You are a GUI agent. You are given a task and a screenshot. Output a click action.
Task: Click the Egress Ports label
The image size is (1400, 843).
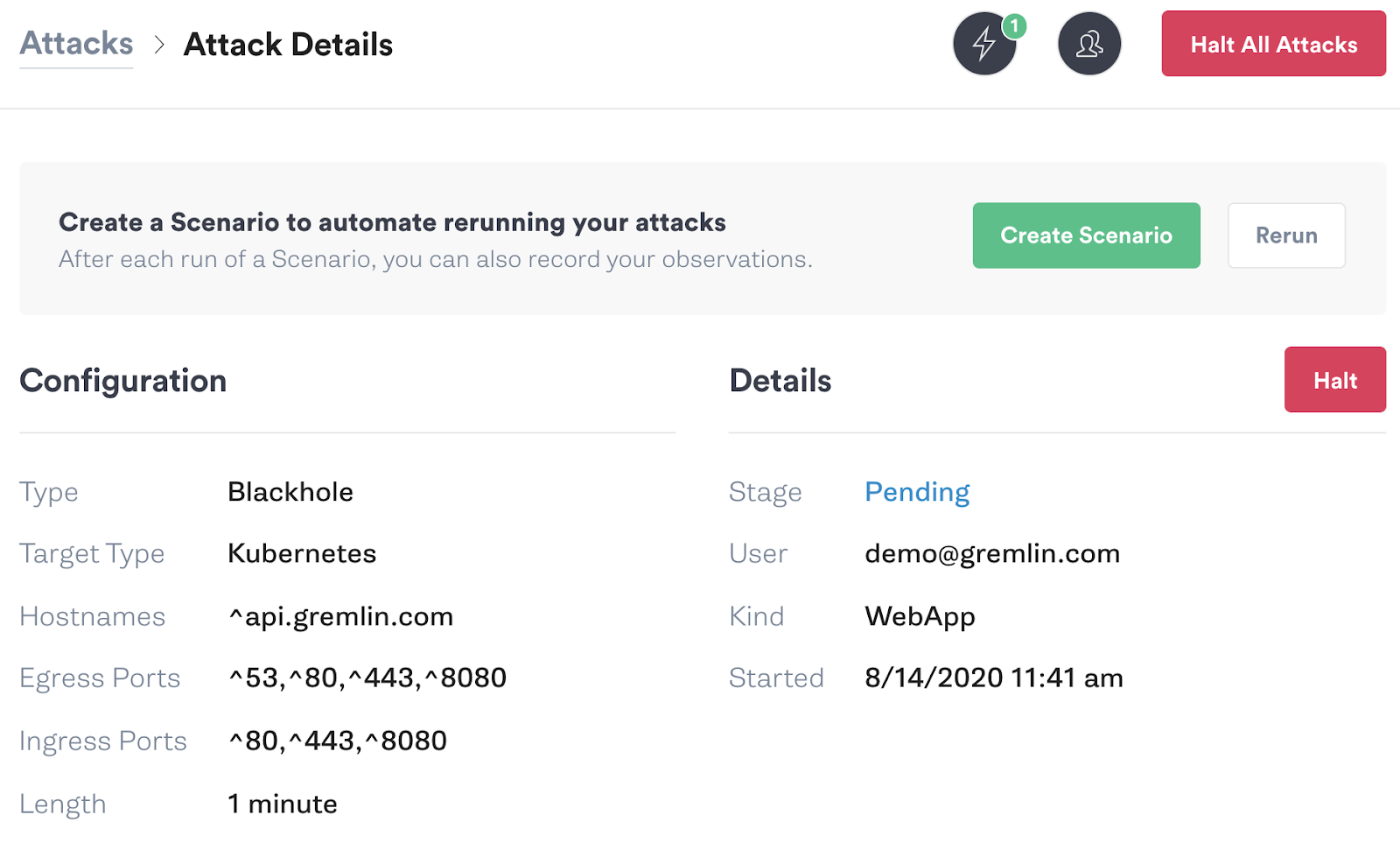pos(100,678)
